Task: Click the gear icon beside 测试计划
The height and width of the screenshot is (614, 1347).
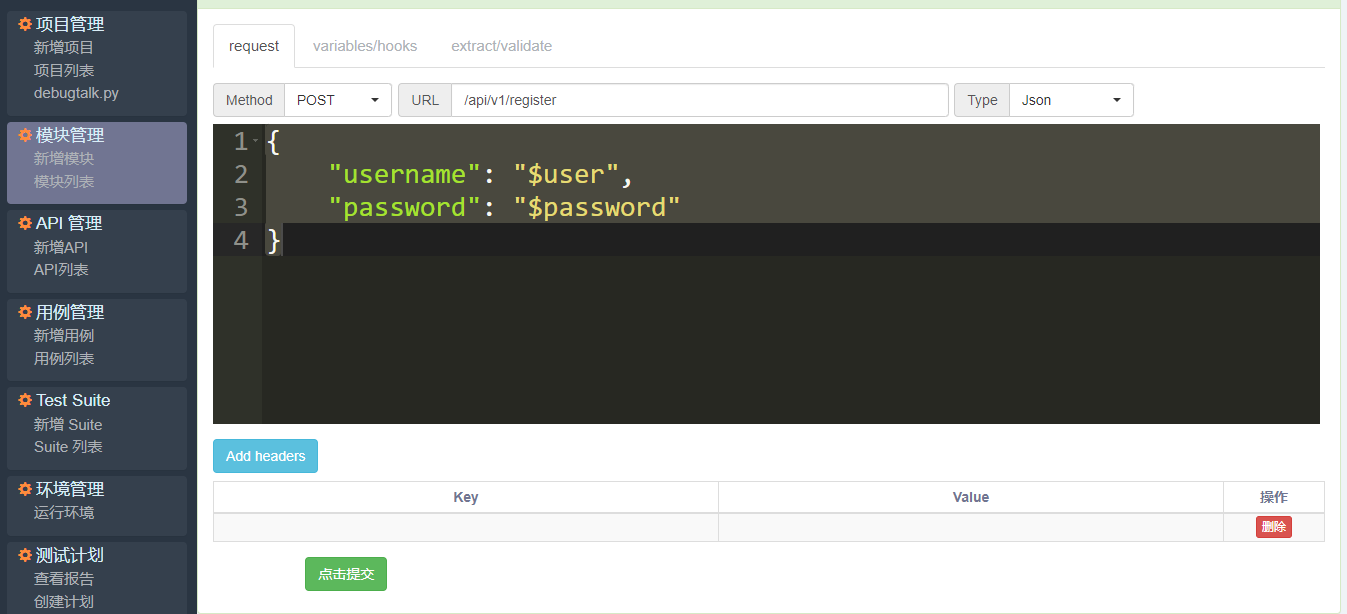Action: [25, 555]
